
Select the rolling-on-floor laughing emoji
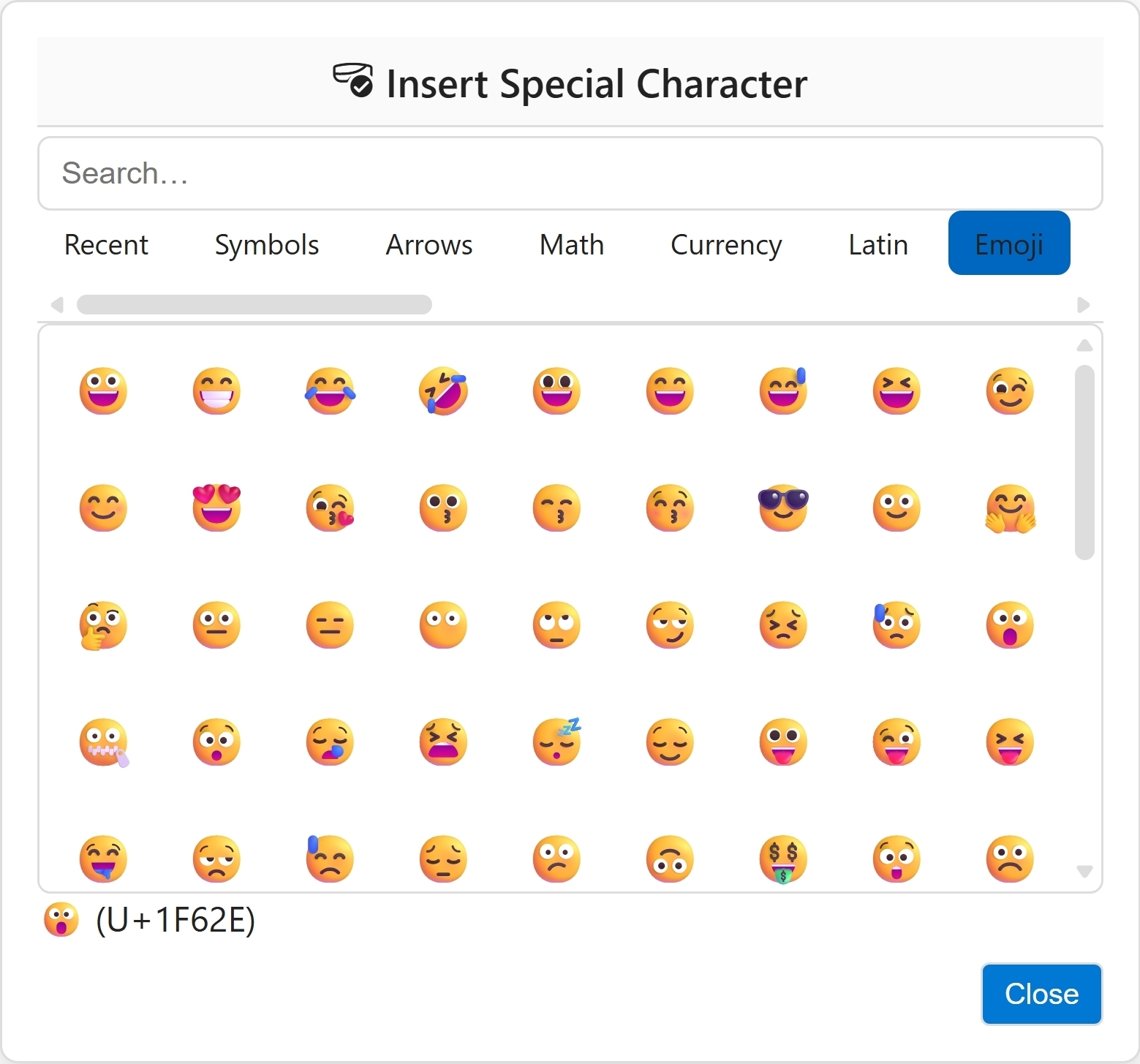click(x=443, y=390)
